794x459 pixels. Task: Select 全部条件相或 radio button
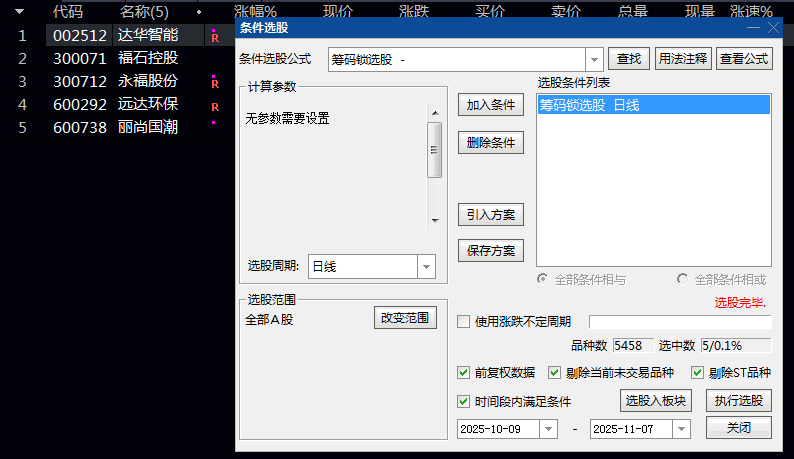[x=683, y=279]
